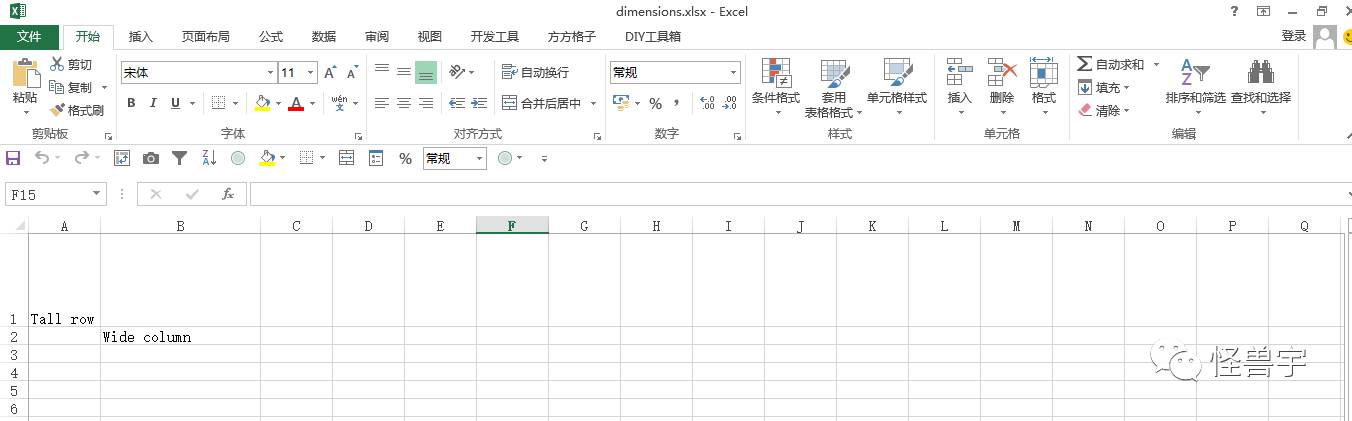Open the font name dropdown (宋体)

pos(270,73)
